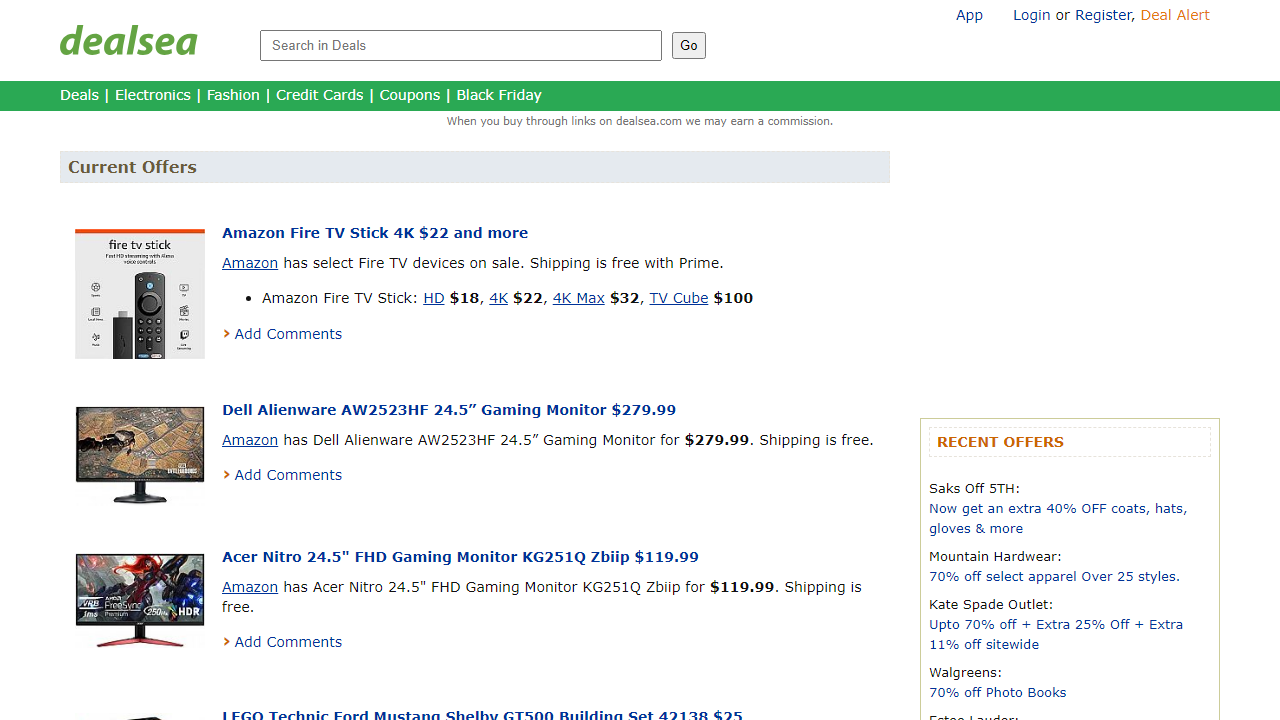Open the App link
This screenshot has width=1280, height=720.
[969, 15]
